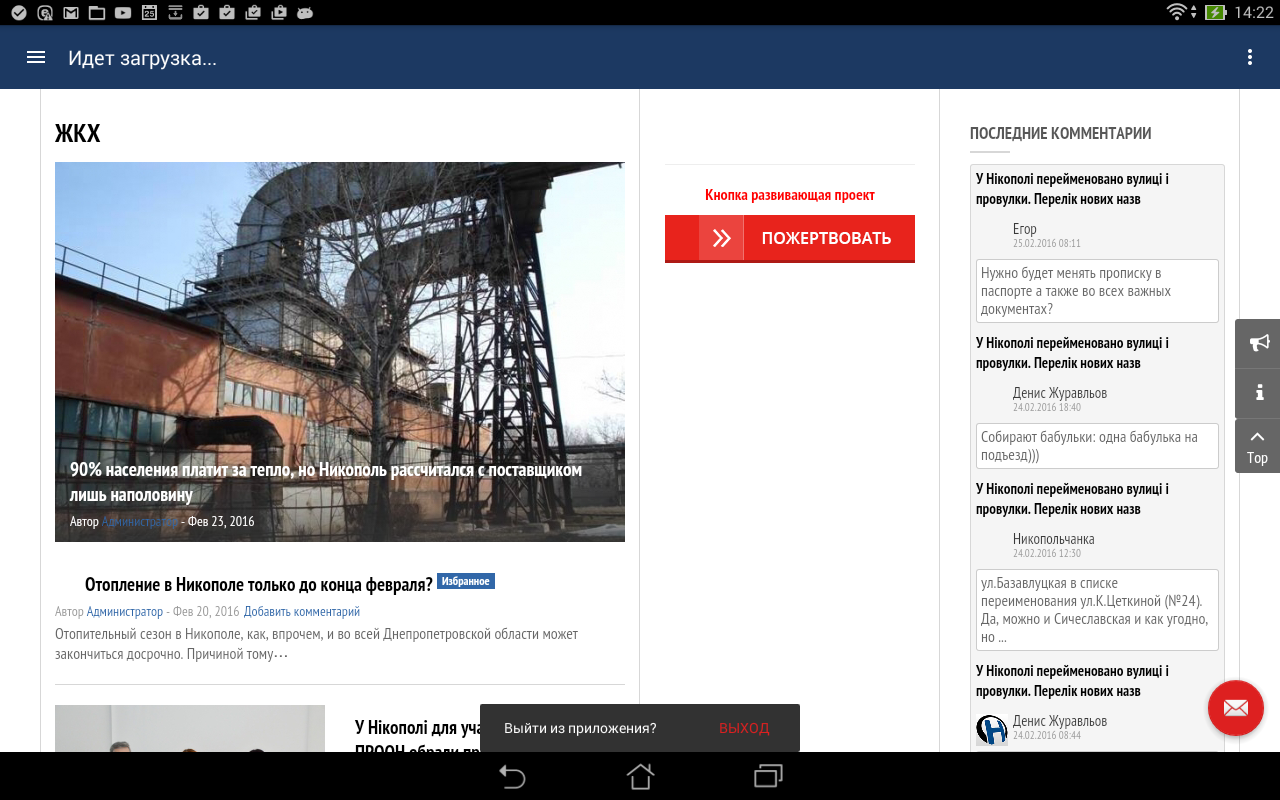Tap commenter name 'Никопольчанка'
Viewport: 1280px width, 800px height.
[x=1054, y=539]
